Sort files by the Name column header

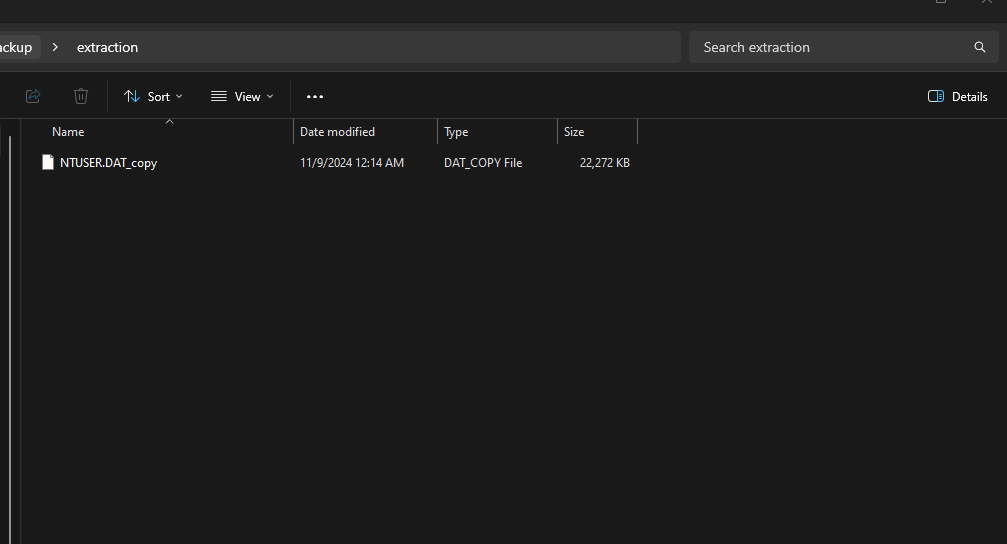pos(68,132)
